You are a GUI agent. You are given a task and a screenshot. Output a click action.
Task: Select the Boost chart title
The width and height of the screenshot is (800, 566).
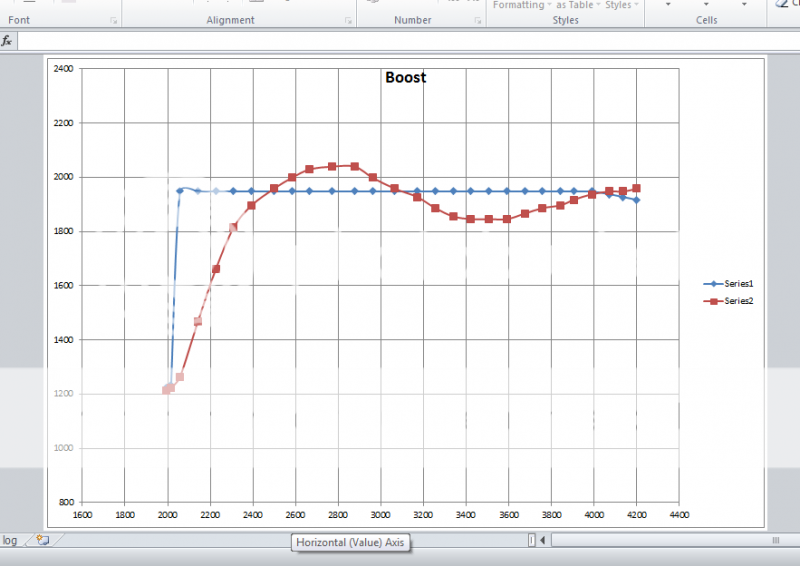[406, 77]
